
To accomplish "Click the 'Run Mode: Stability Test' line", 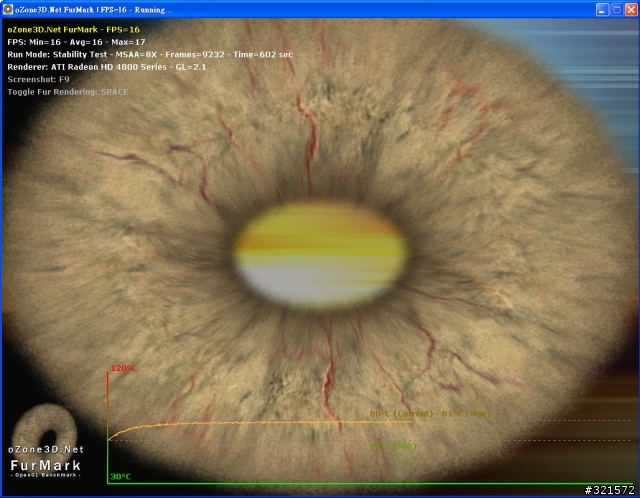I will [150, 54].
